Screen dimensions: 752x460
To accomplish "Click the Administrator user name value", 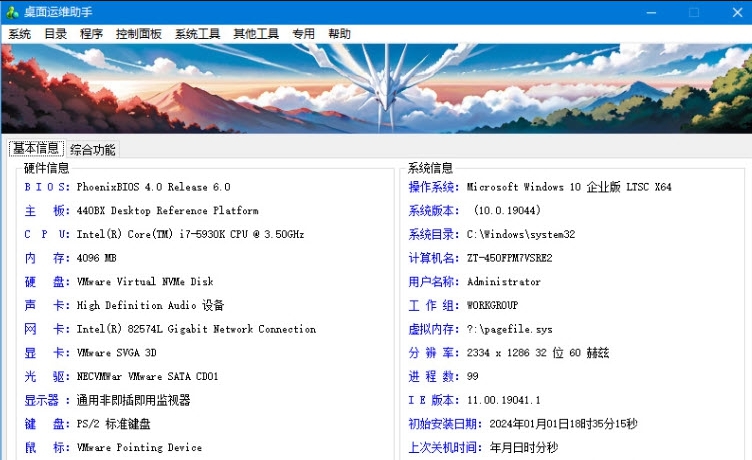I will (504, 282).
